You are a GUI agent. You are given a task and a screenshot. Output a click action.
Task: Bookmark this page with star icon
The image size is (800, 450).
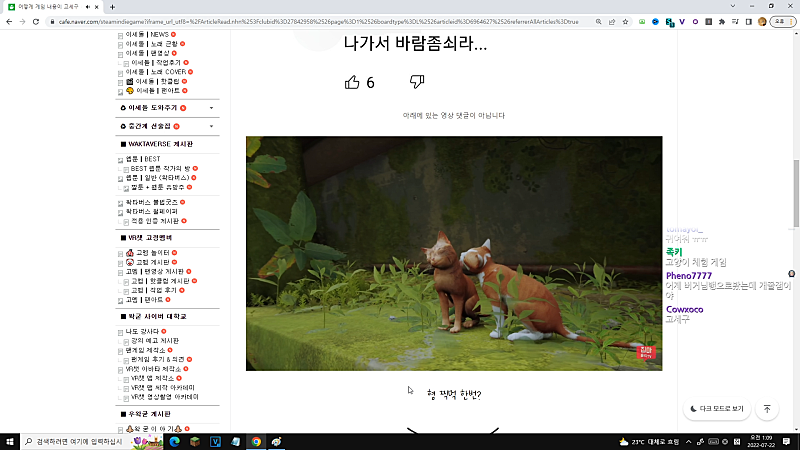pyautogui.click(x=625, y=22)
